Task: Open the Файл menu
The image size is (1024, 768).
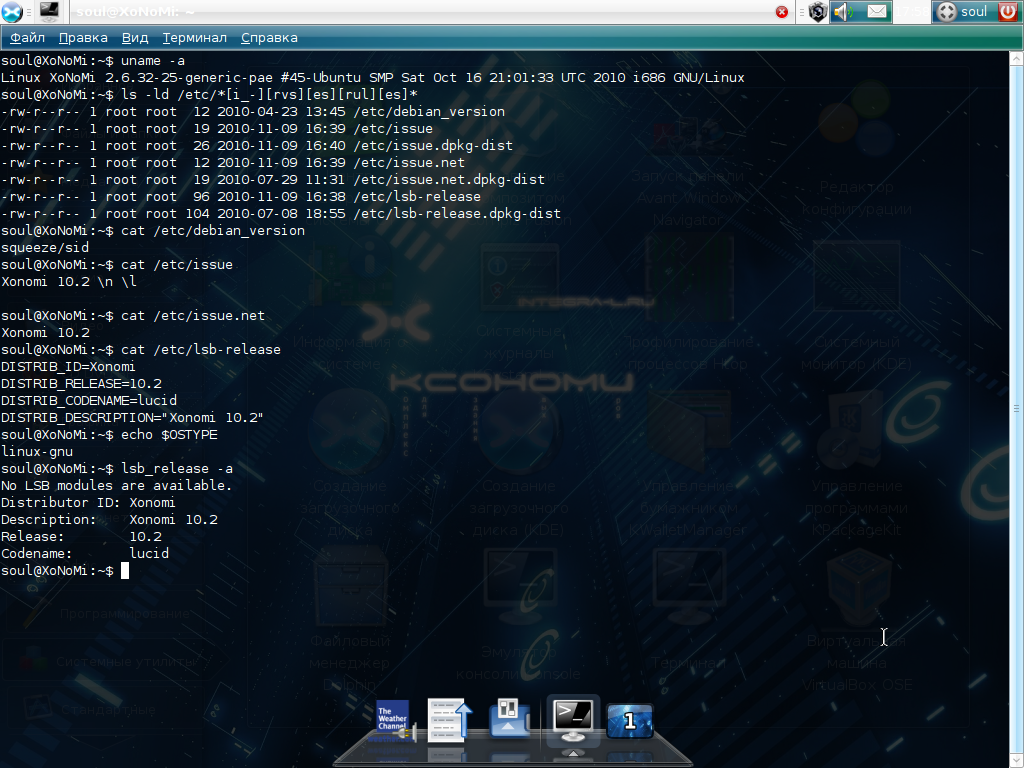Action: click(27, 38)
